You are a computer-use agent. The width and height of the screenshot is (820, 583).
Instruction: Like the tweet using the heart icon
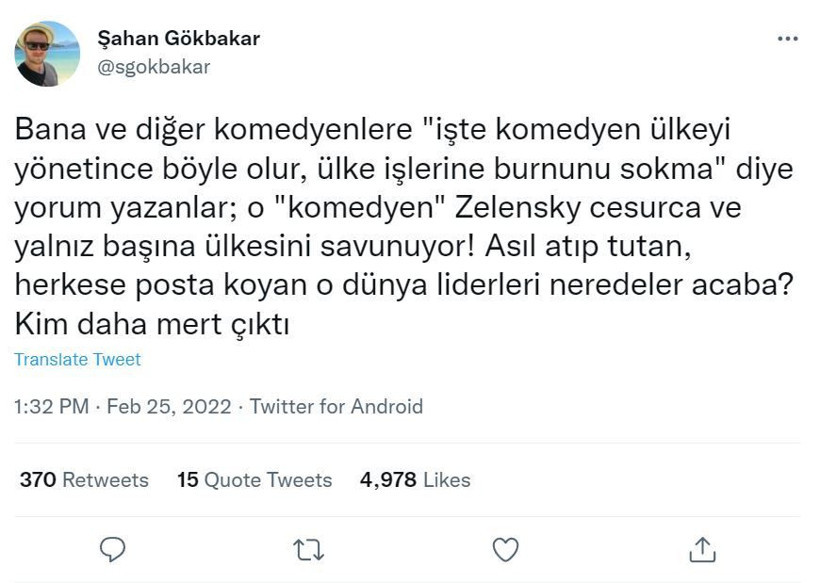click(x=506, y=548)
